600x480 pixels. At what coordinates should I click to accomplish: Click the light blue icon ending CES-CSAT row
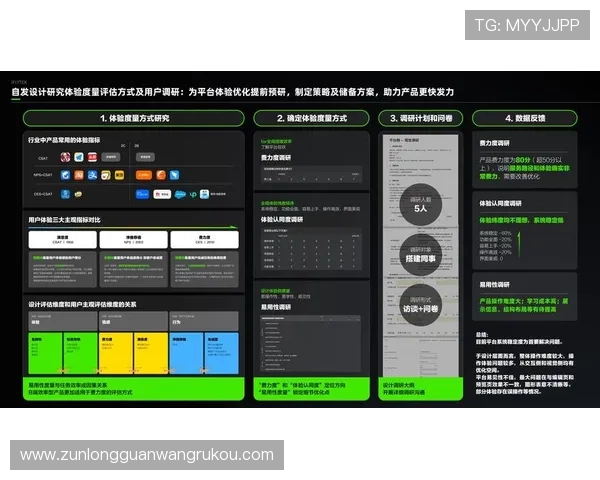(204, 194)
